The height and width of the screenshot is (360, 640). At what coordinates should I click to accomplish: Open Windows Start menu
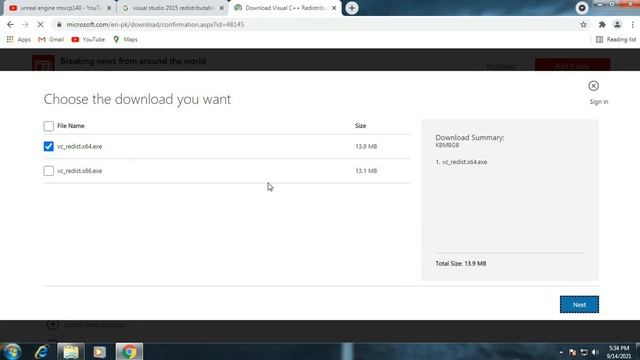12,351
